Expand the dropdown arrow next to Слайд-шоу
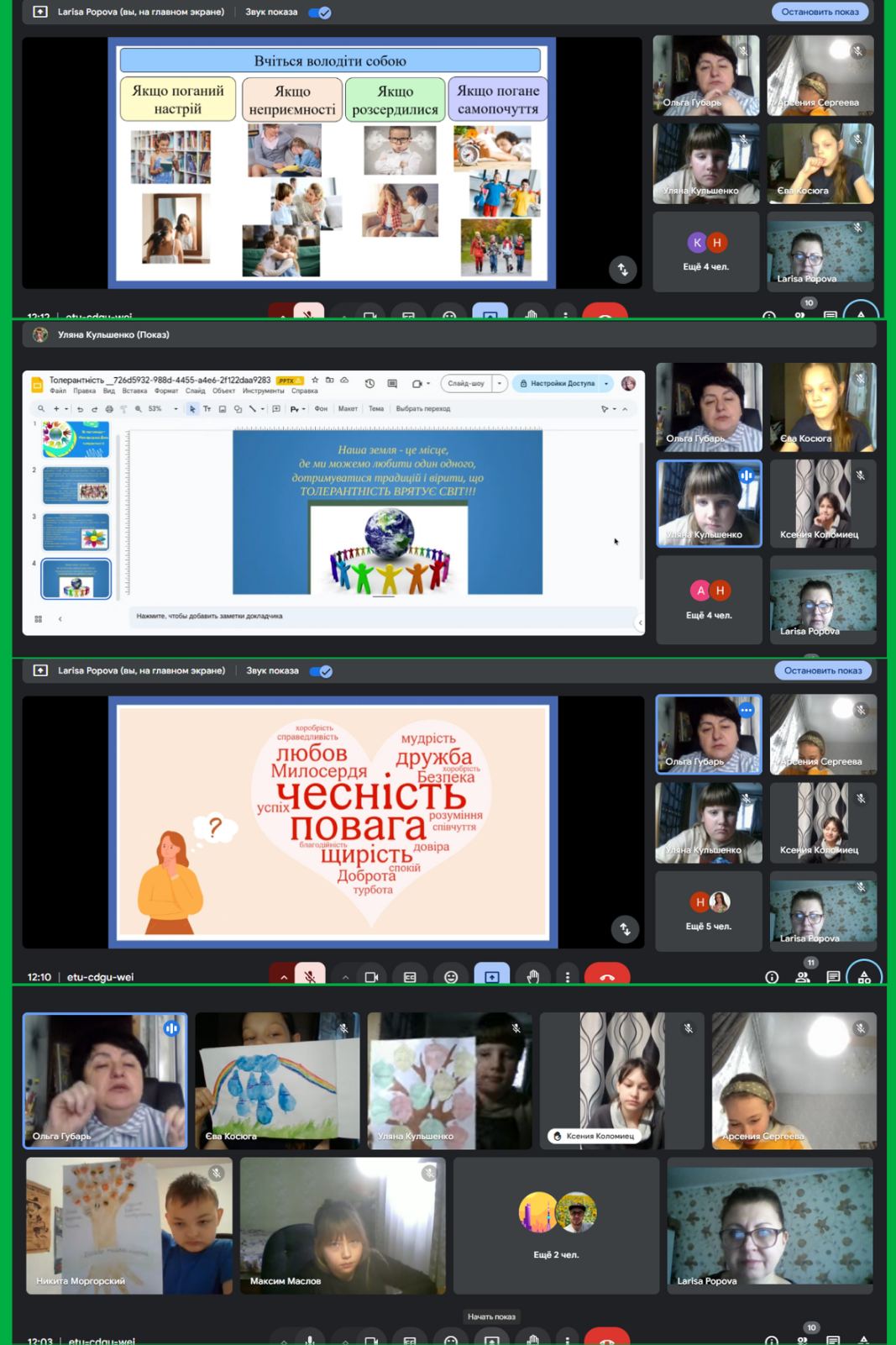Viewport: 896px width, 1345px height. (500, 384)
